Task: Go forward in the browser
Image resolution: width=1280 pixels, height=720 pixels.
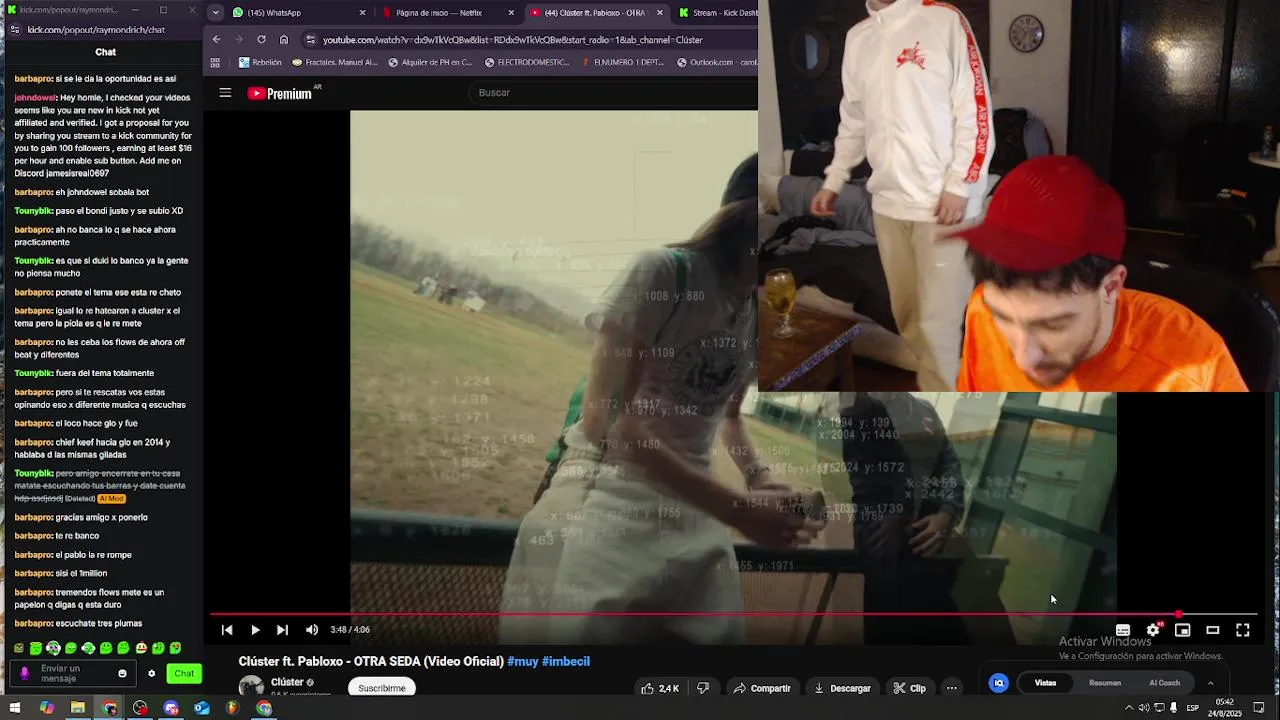Action: 239,40
